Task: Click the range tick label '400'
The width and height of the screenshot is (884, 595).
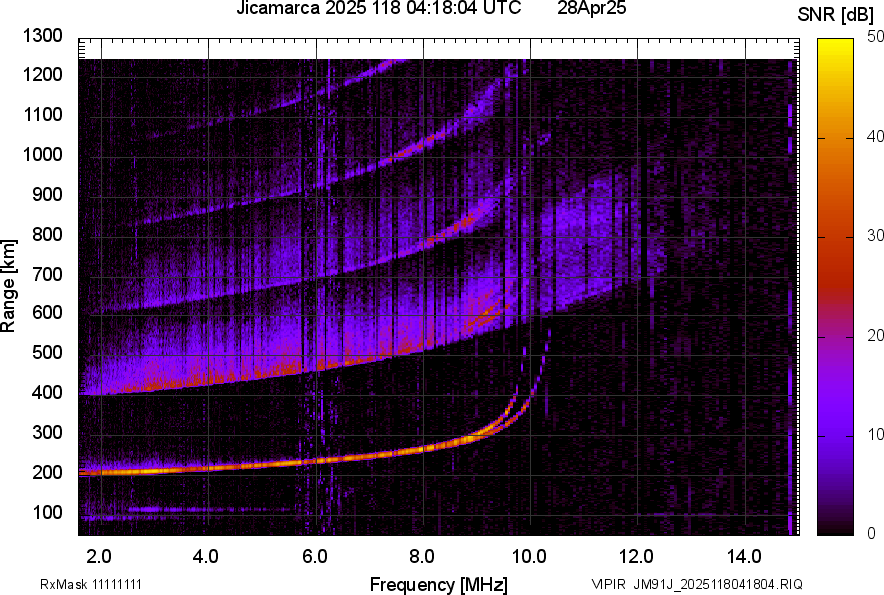Action: pyautogui.click(x=47, y=392)
